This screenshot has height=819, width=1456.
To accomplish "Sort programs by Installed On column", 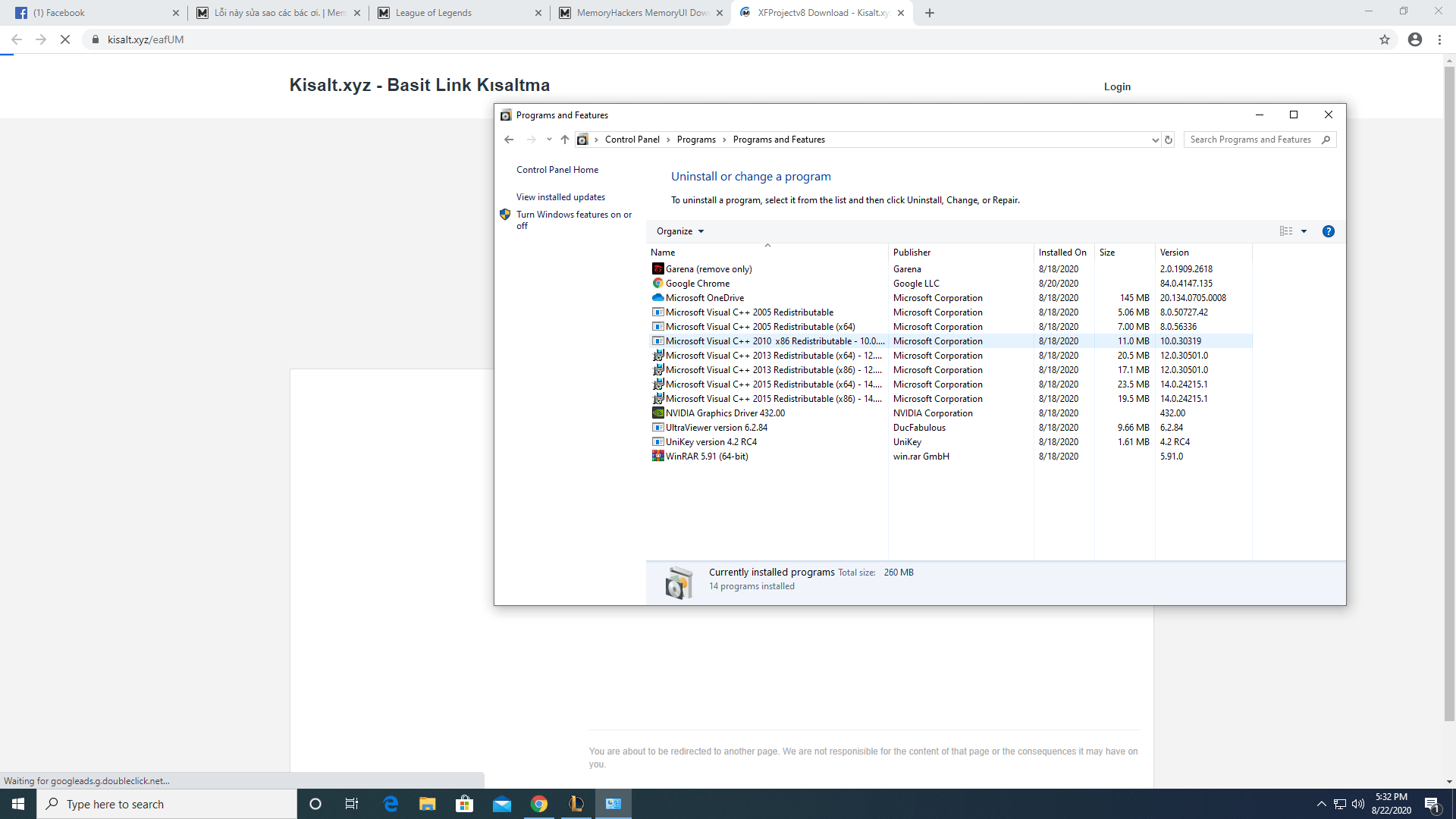I will click(1064, 253).
